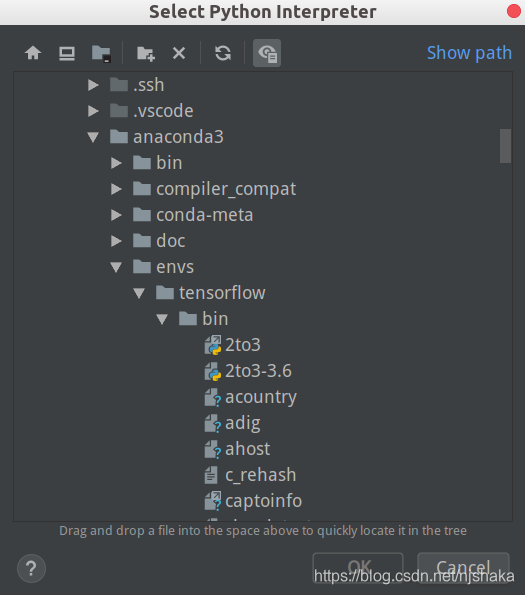
Task: Jump to the desktop directory icon
Action: [x=67, y=54]
